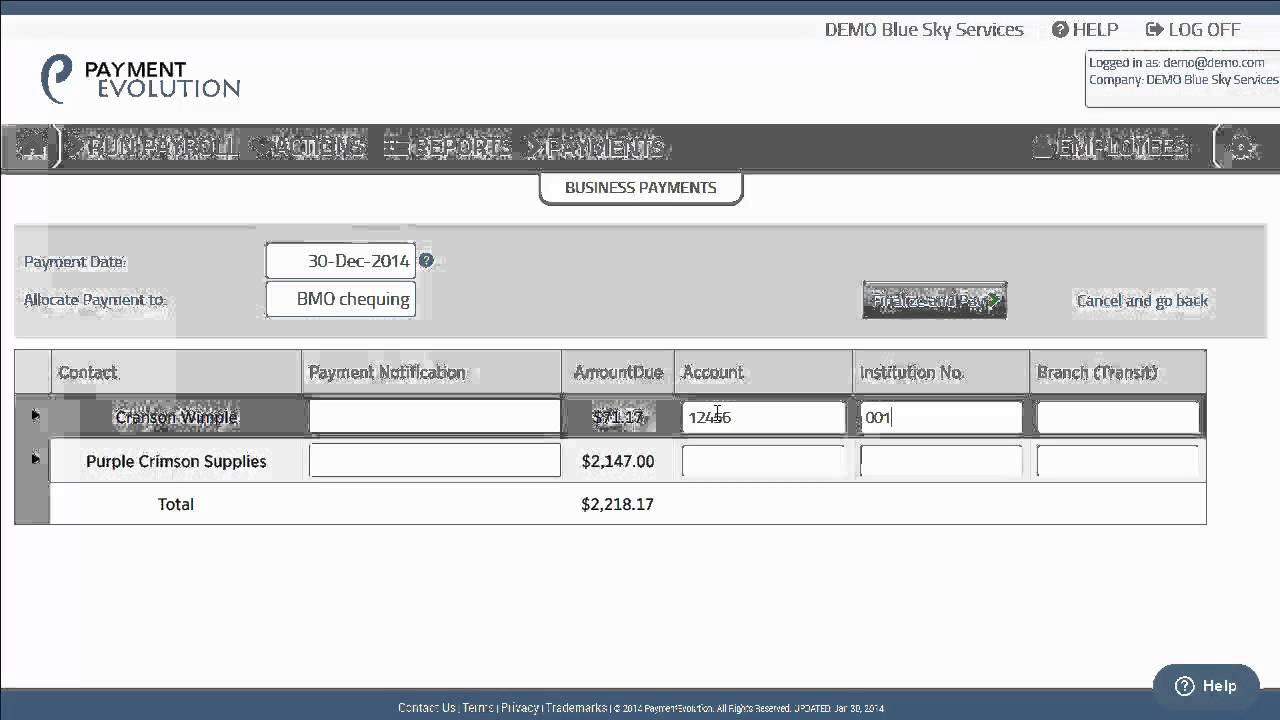Image resolution: width=1280 pixels, height=720 pixels.
Task: Click Contact Us in the footer
Action: pos(427,708)
